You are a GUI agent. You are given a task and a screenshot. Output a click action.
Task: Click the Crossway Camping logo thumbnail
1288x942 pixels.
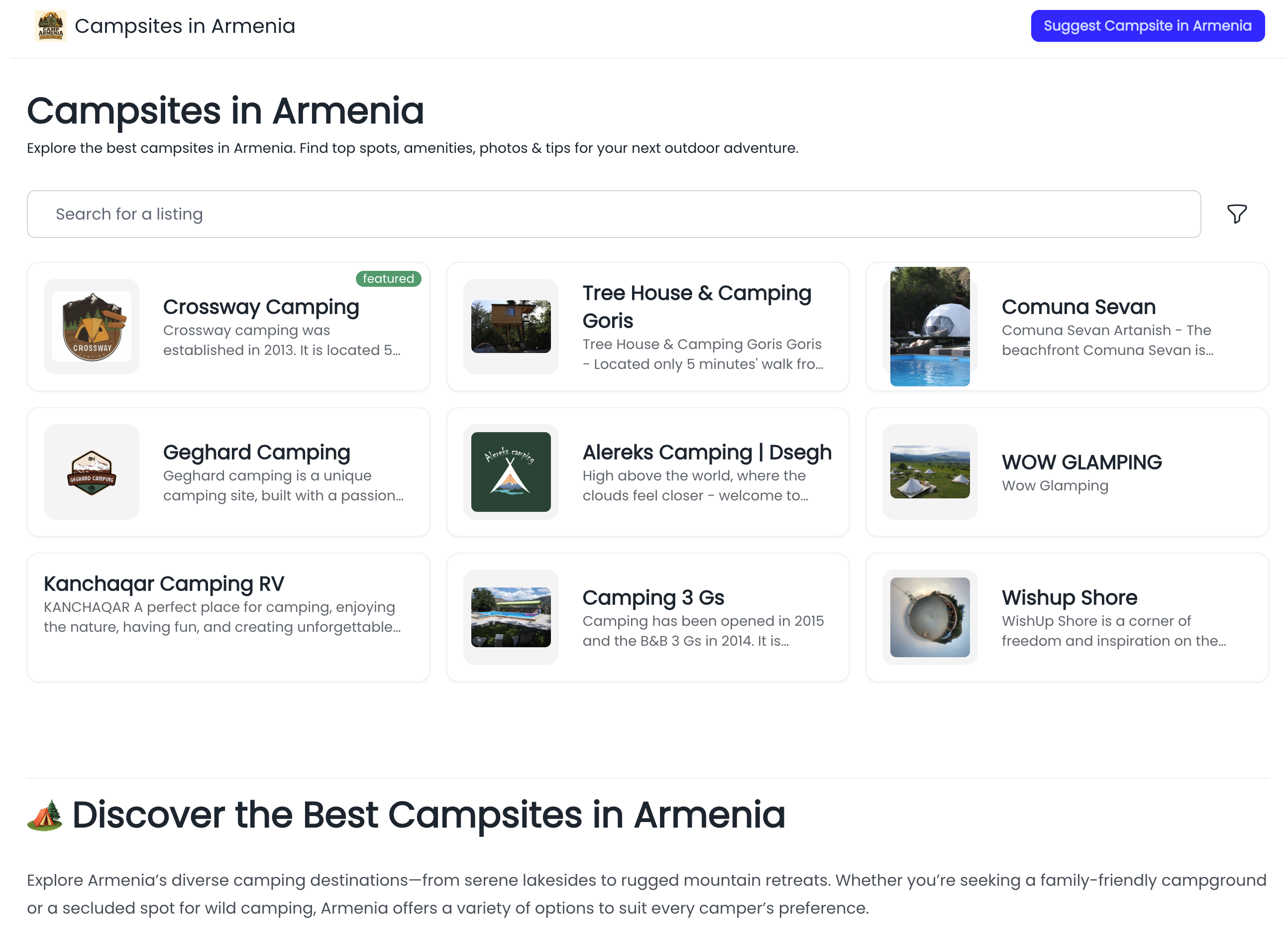(x=91, y=327)
